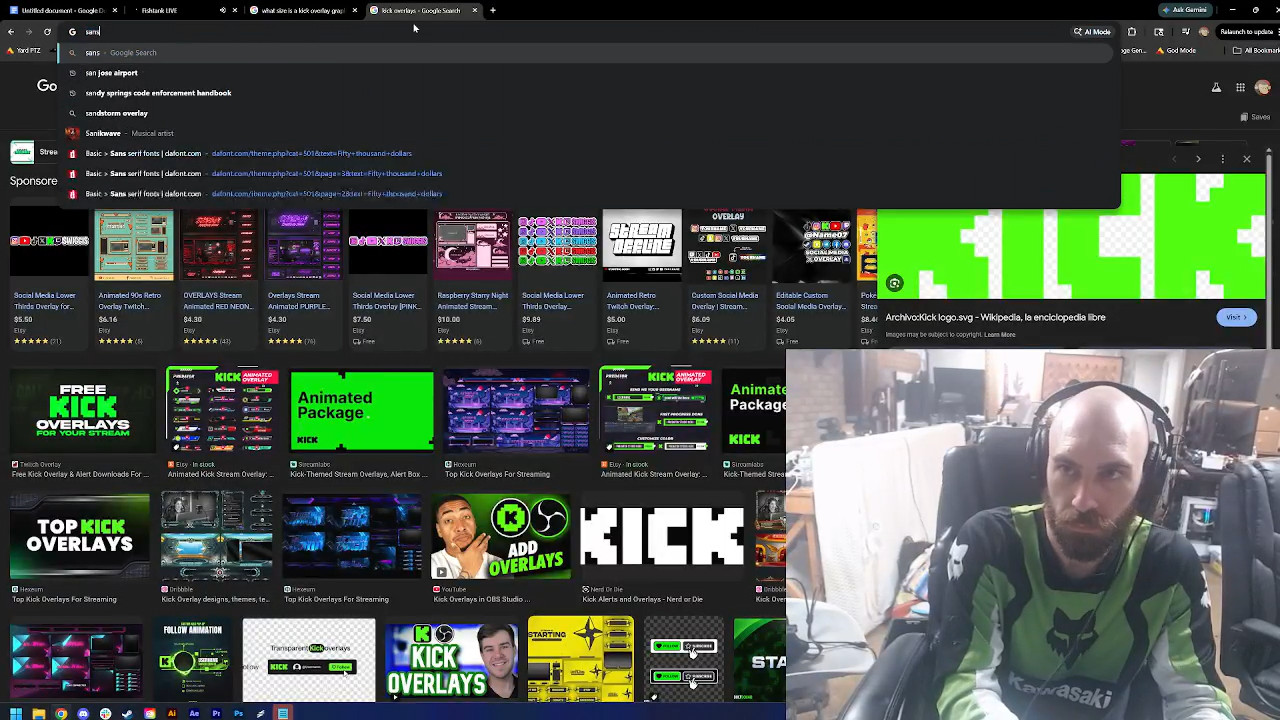The height and width of the screenshot is (720, 1280).
Task: Click the Visit button for the Kick logo
Action: [x=1236, y=317]
